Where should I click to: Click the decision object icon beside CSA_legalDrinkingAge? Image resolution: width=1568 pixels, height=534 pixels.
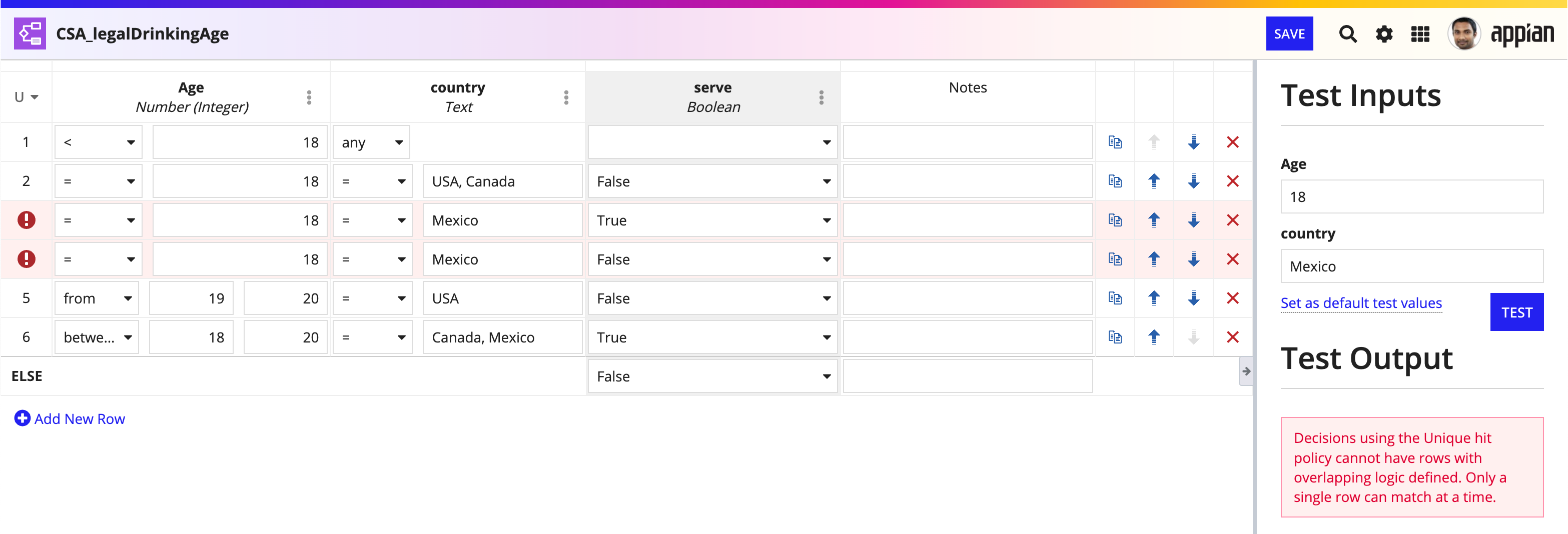pyautogui.click(x=30, y=33)
